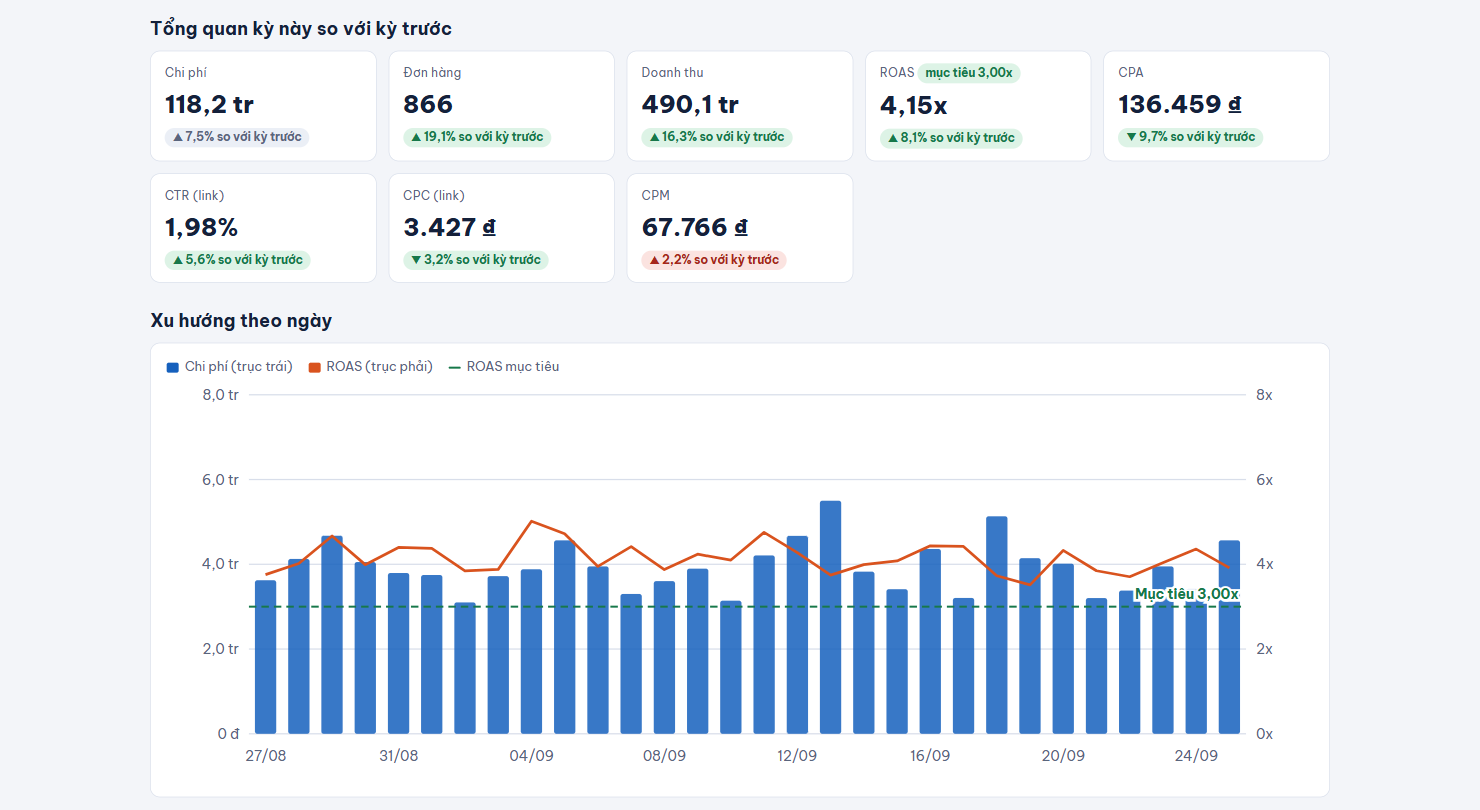Click the 7,5% so với kỳ trước badge

click(x=237, y=137)
